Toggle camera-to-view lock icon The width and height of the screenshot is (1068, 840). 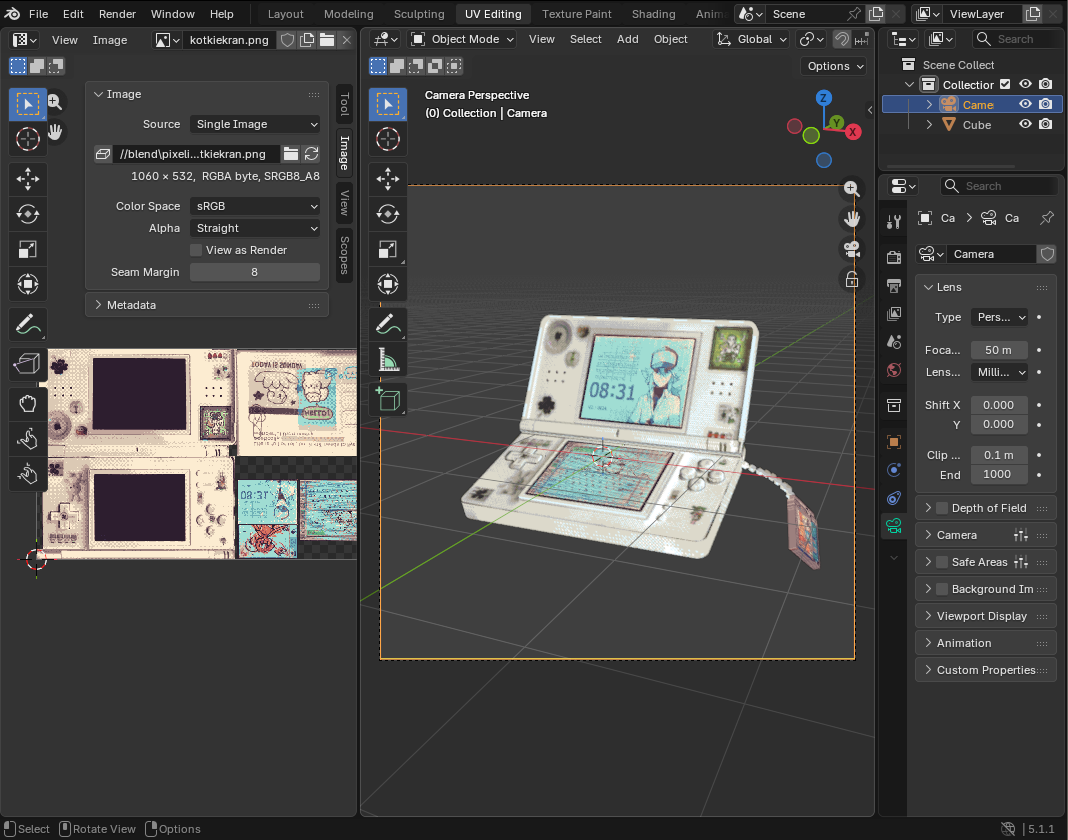click(x=851, y=279)
